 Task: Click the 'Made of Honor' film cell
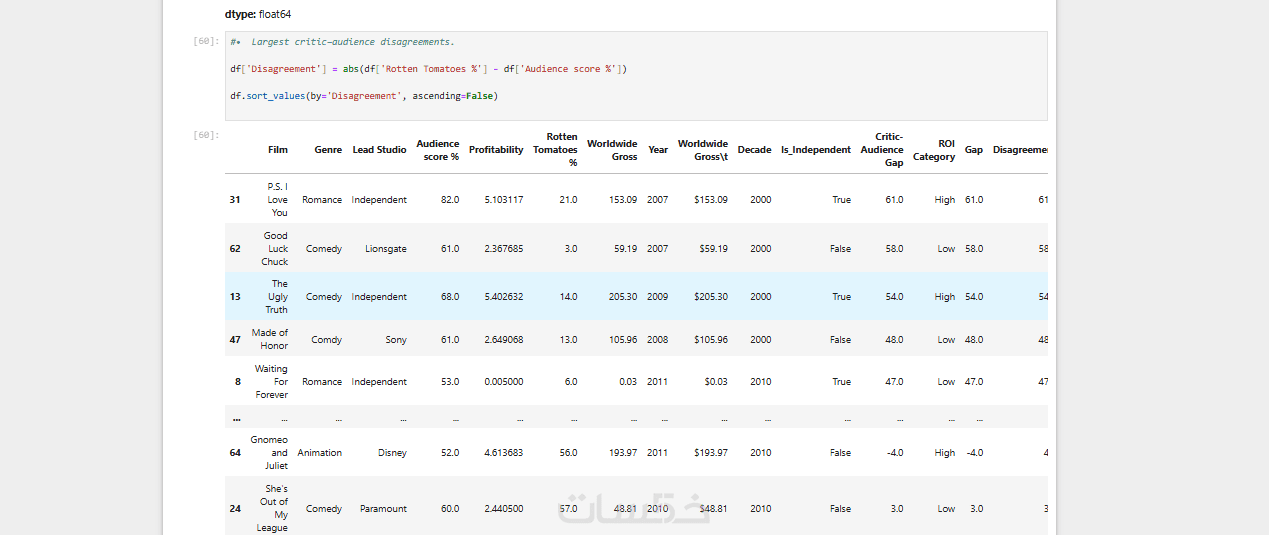click(x=269, y=340)
